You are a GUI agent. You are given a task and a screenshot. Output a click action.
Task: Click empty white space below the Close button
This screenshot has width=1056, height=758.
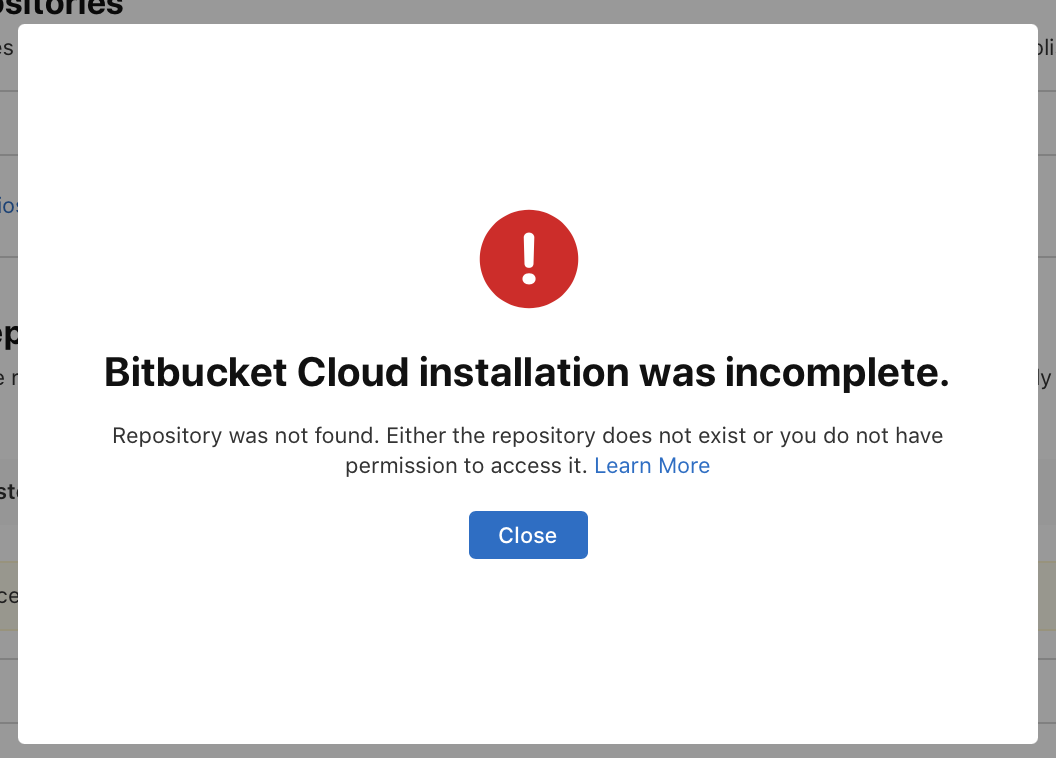[528, 650]
